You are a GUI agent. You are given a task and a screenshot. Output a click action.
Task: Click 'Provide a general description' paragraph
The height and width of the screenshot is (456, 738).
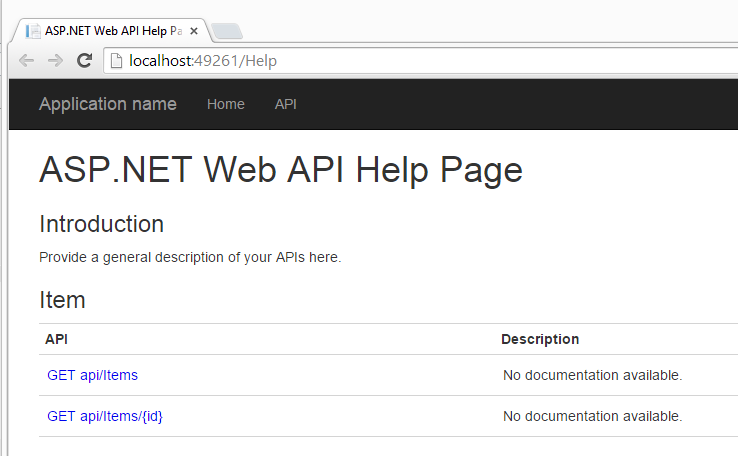click(190, 257)
